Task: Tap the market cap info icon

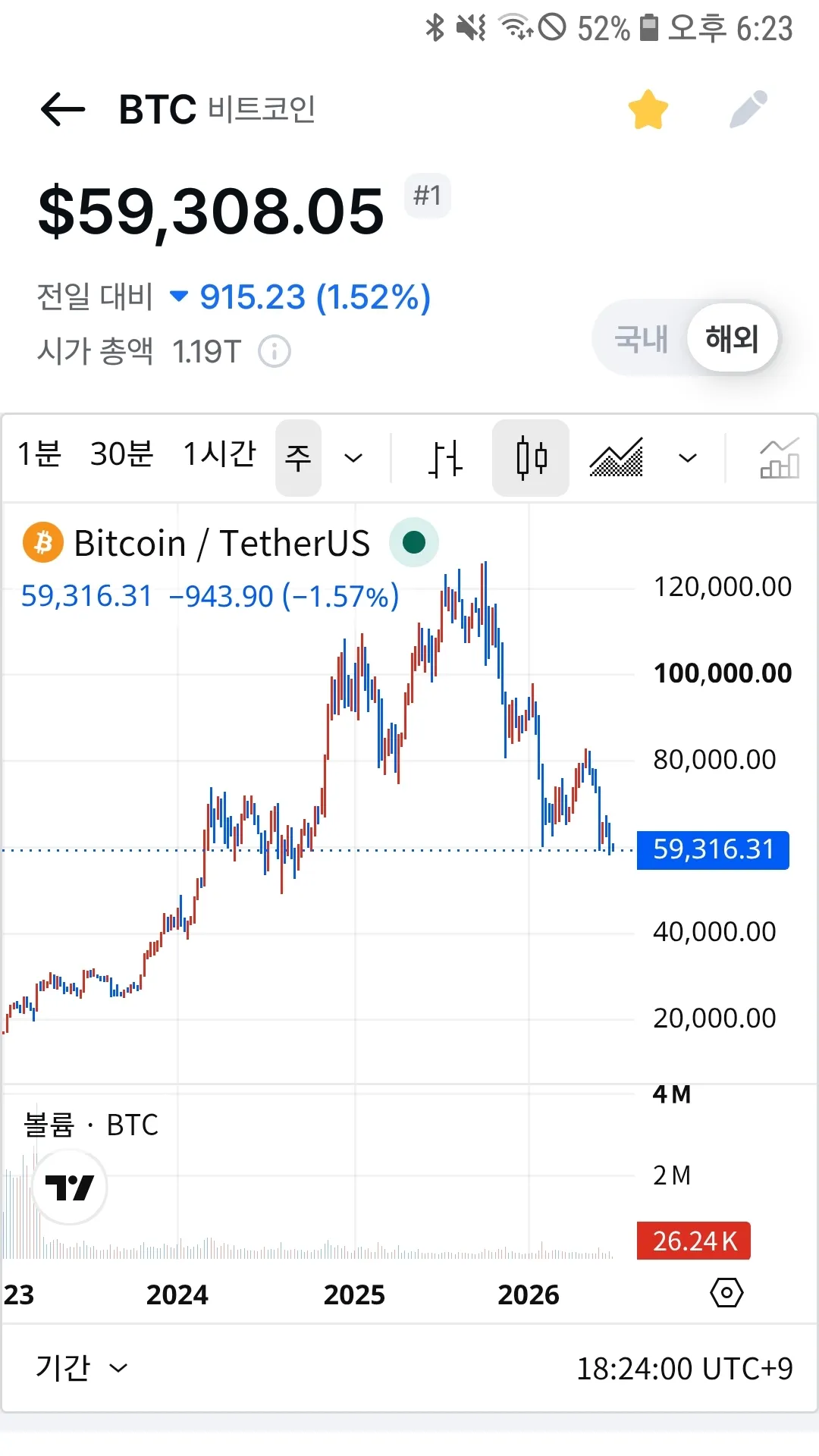Action: coord(275,352)
